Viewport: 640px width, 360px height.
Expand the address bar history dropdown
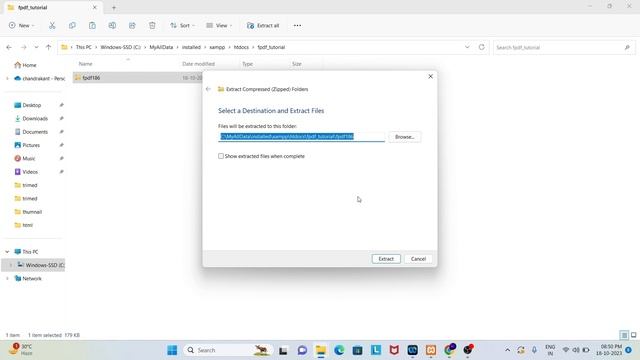[x=467, y=47]
